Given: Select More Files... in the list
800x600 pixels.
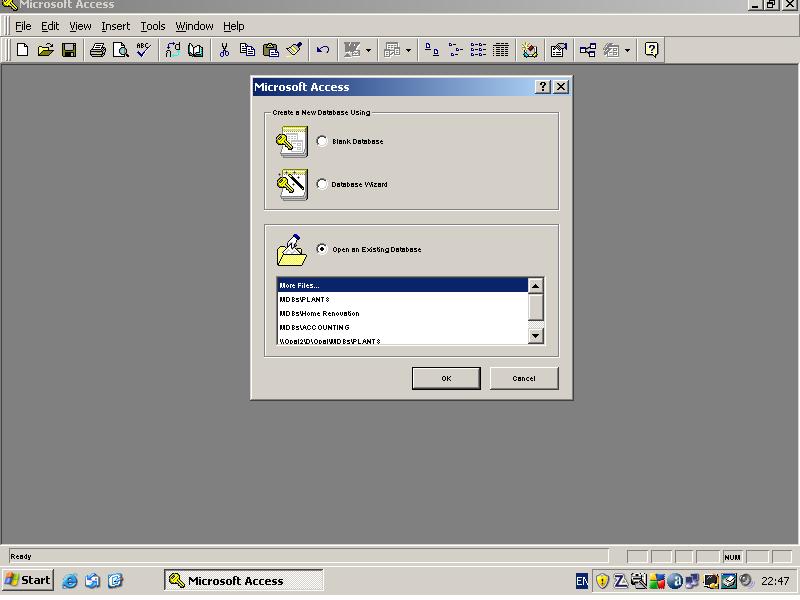Looking at the screenshot, I should [402, 285].
